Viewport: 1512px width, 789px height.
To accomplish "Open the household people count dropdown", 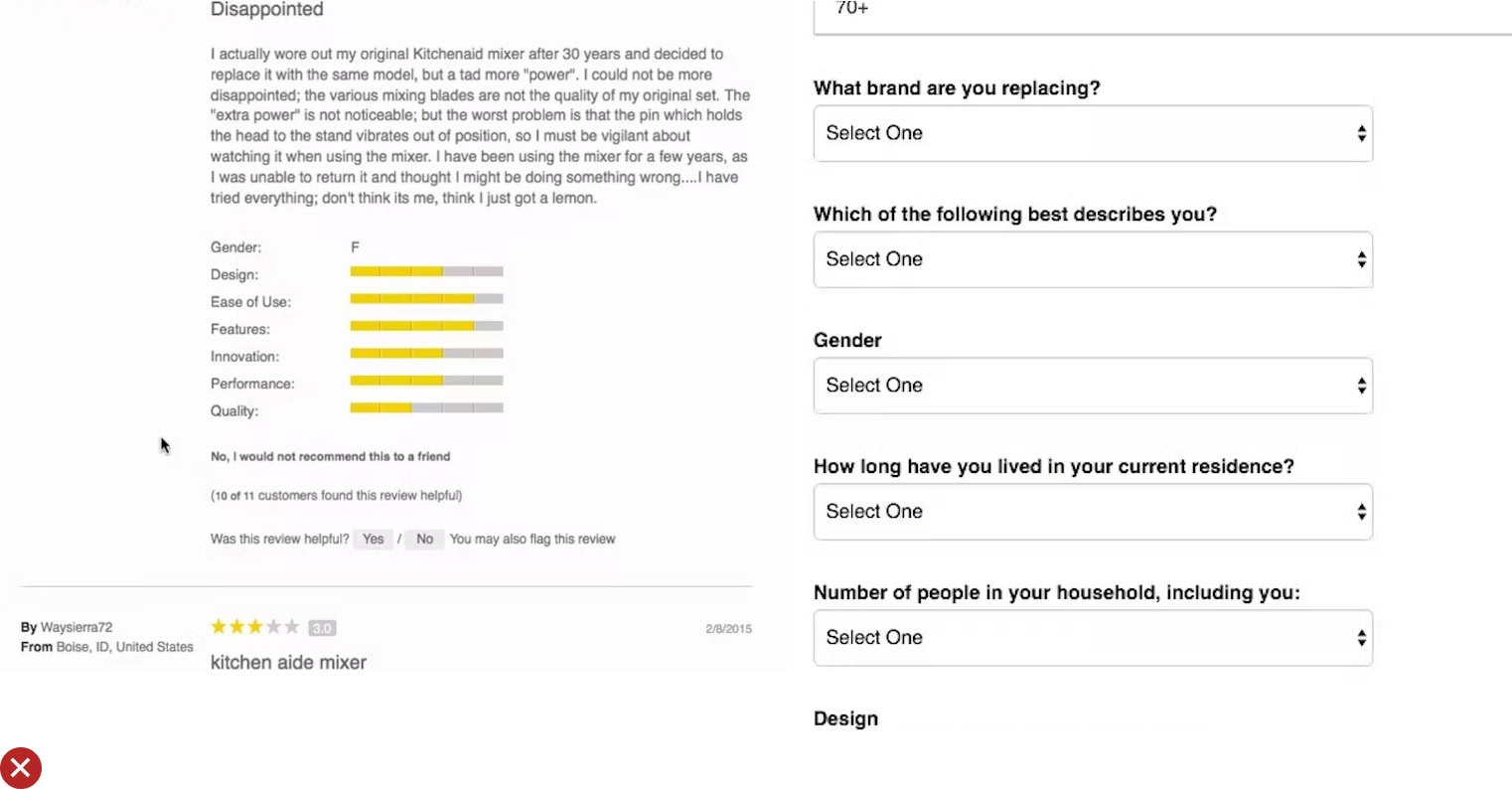I will 1092,638.
